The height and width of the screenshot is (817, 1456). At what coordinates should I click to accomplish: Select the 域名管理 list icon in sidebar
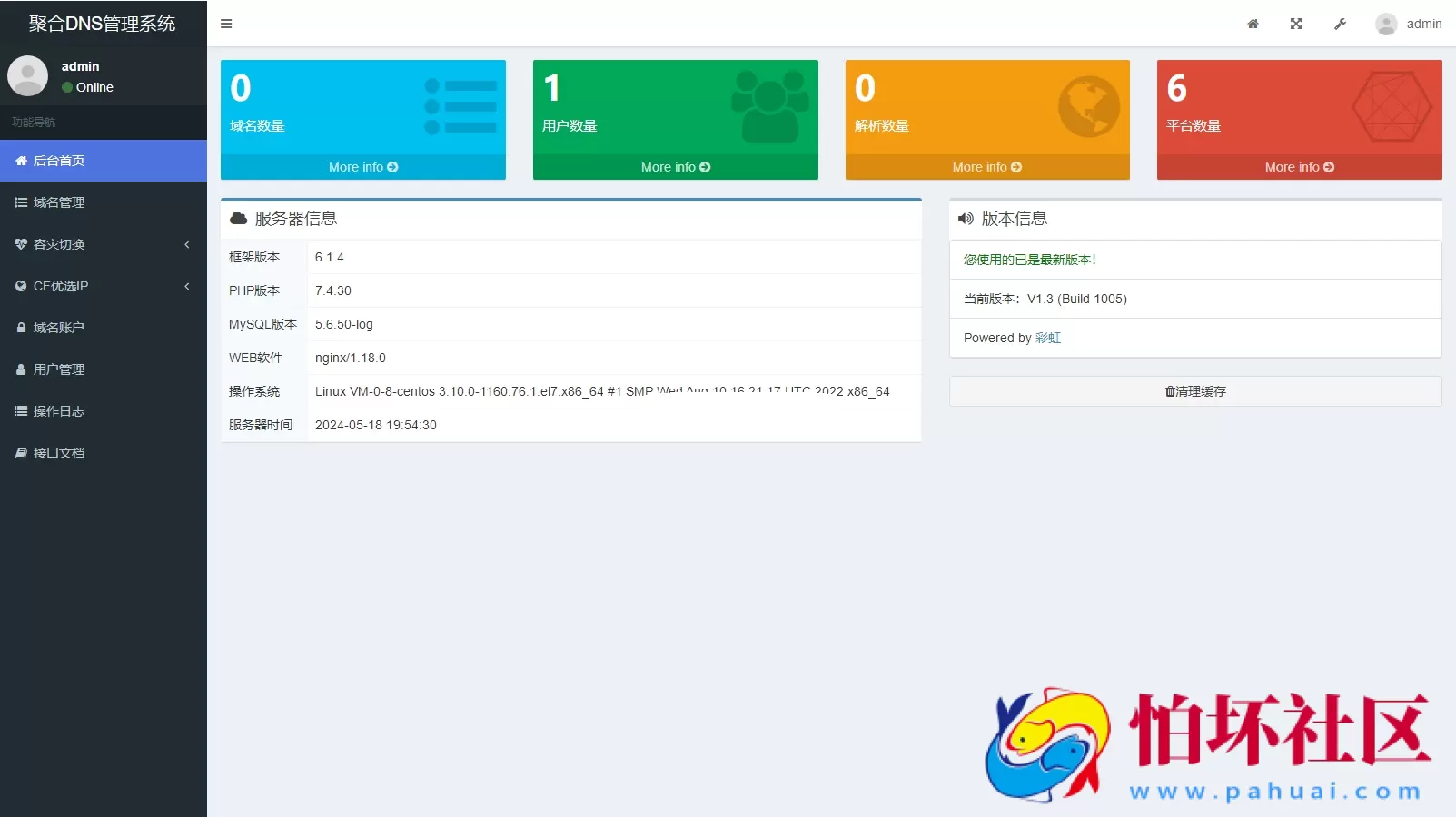point(21,202)
